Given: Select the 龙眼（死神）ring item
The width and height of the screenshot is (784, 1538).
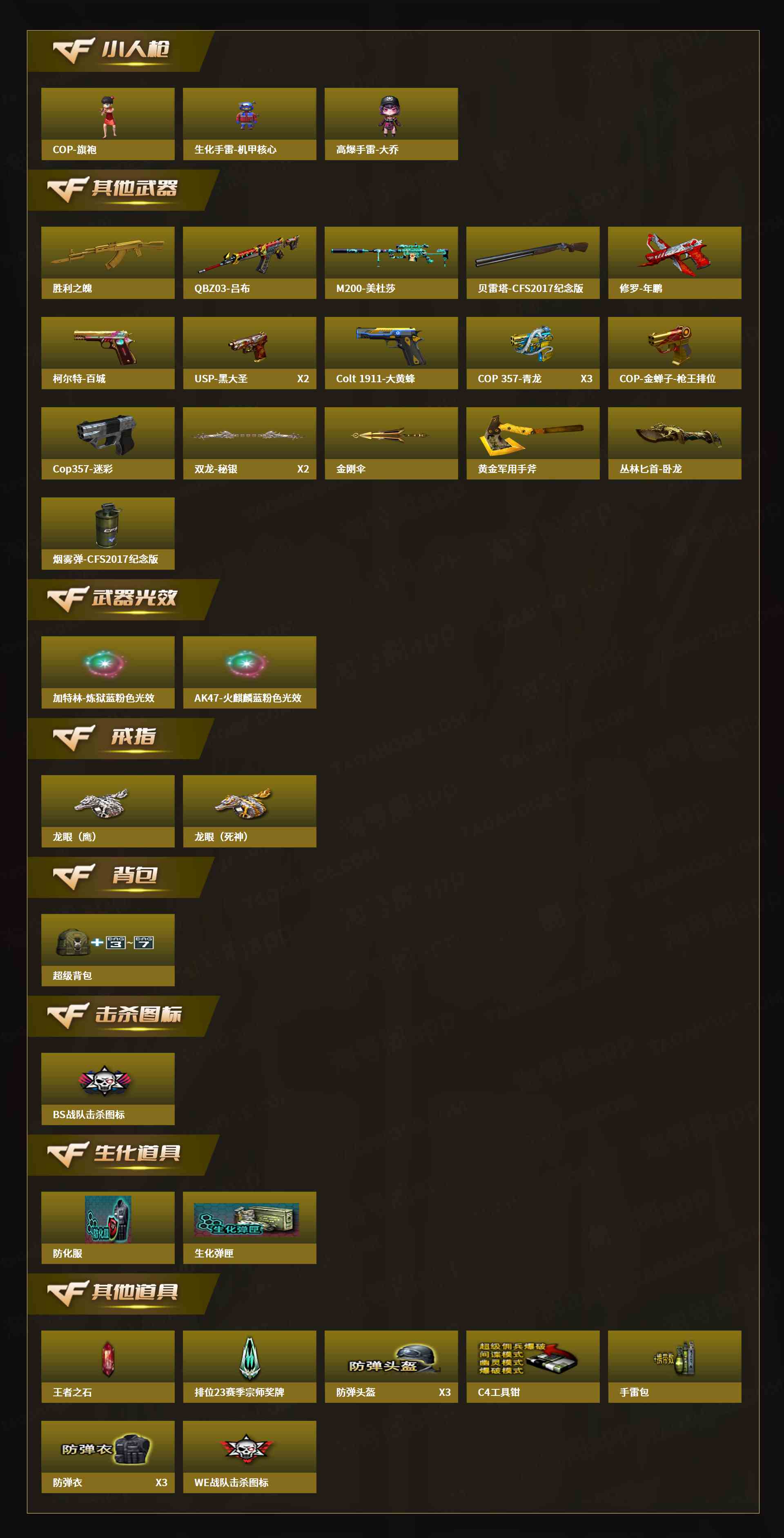Looking at the screenshot, I should pos(249,811).
